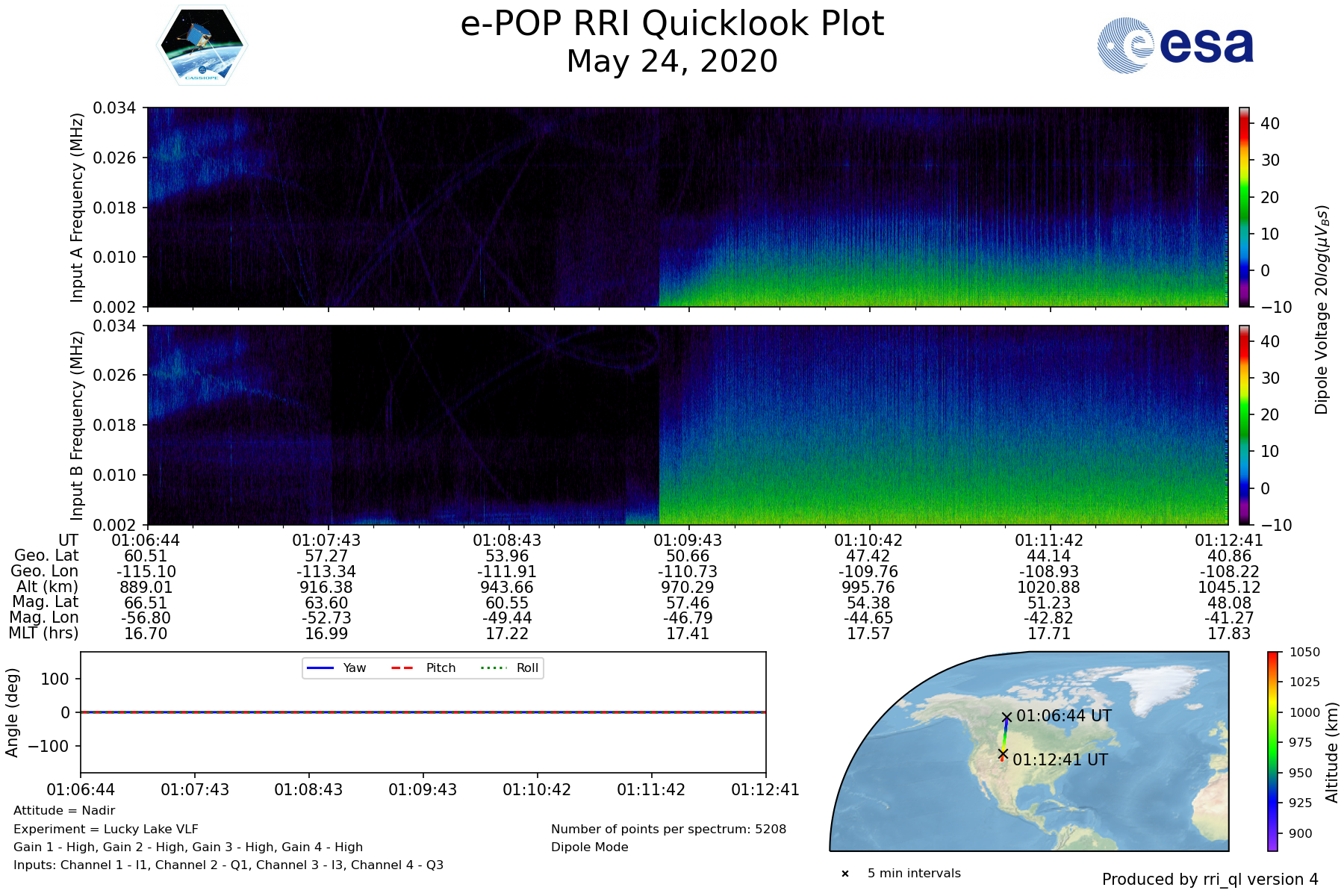Click the 'Produced by rri_ql version 4' text
The image size is (1344, 896).
coord(1210,880)
